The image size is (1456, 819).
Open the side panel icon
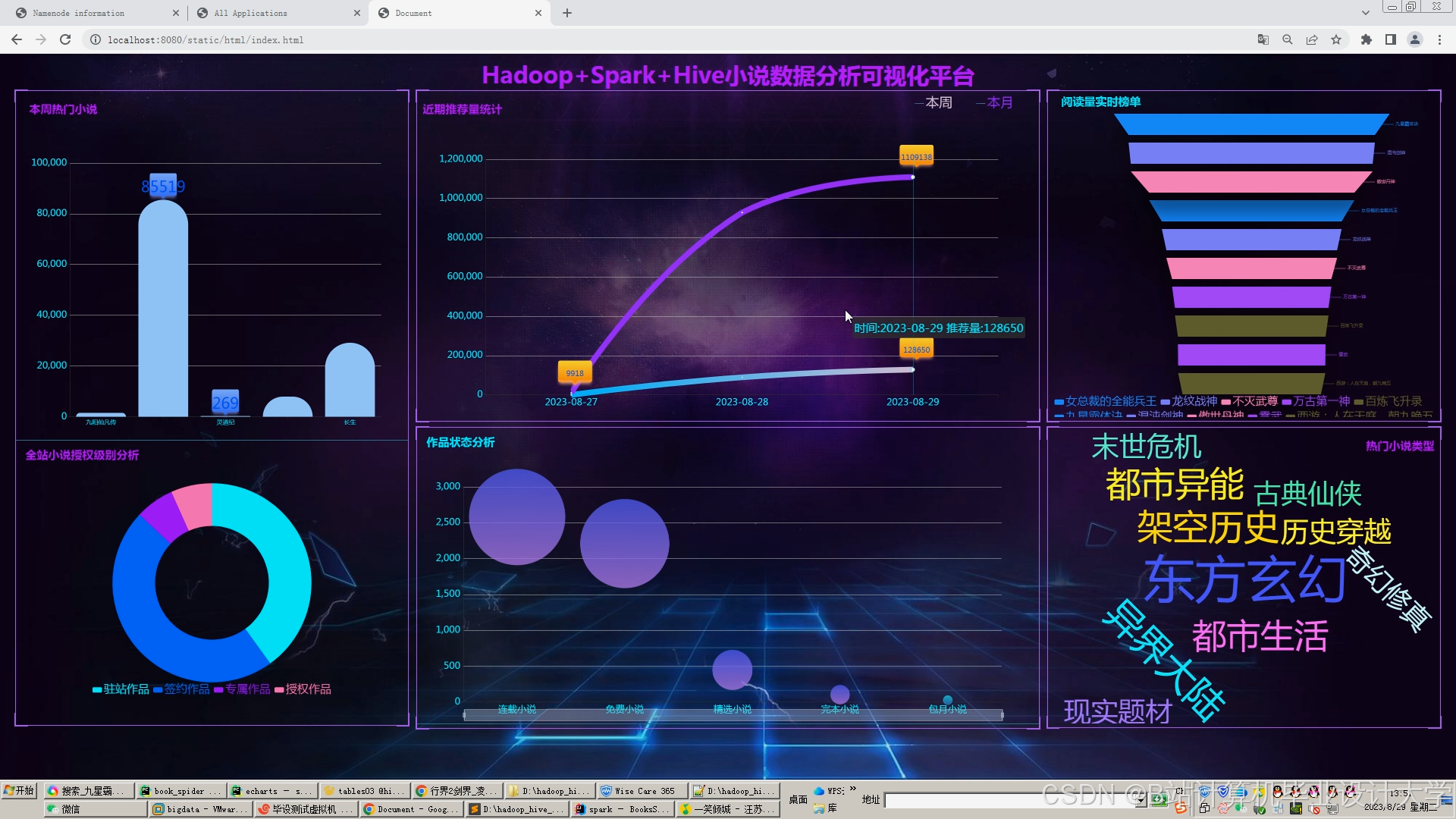click(1391, 40)
